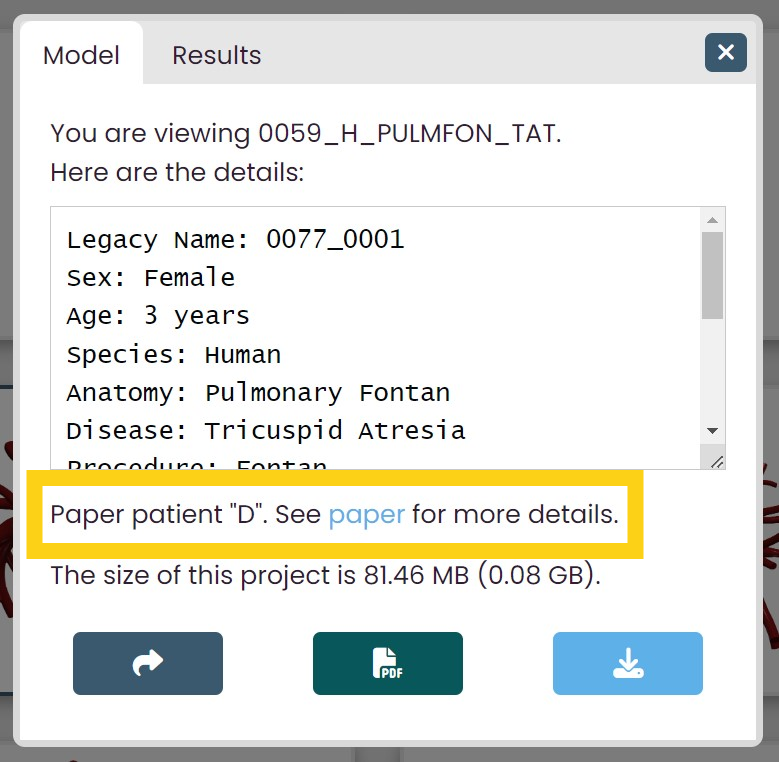Click the "Species: Human" line
Image resolution: width=779 pixels, height=762 pixels.
coord(173,354)
